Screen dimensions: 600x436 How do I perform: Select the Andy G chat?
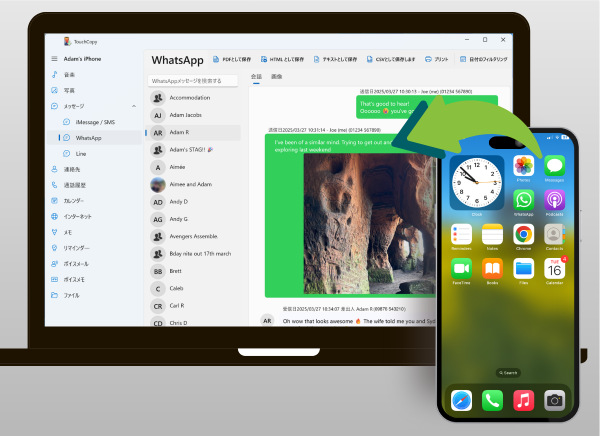[x=193, y=219]
